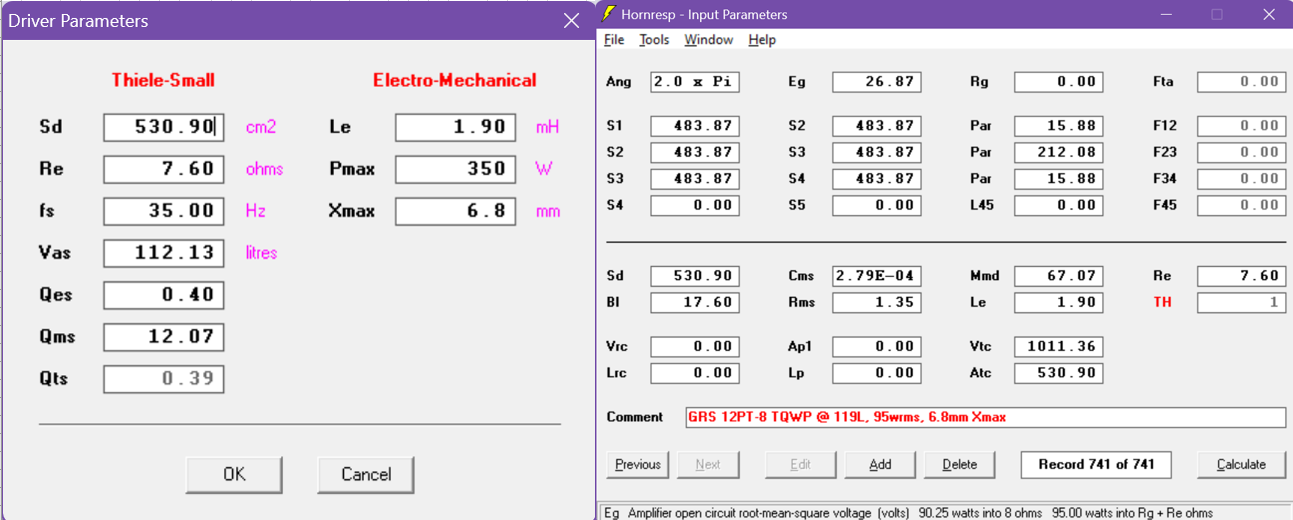Click the Cms field showing 2.79E-04
Screen dimensions: 1293x520
pos(877,276)
